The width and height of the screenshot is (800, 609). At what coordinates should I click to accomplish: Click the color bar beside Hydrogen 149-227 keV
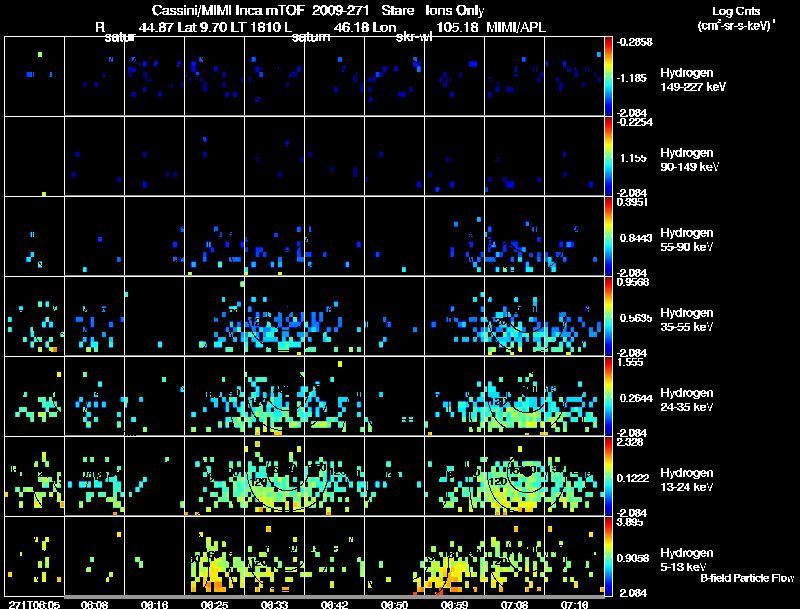[x=608, y=76]
